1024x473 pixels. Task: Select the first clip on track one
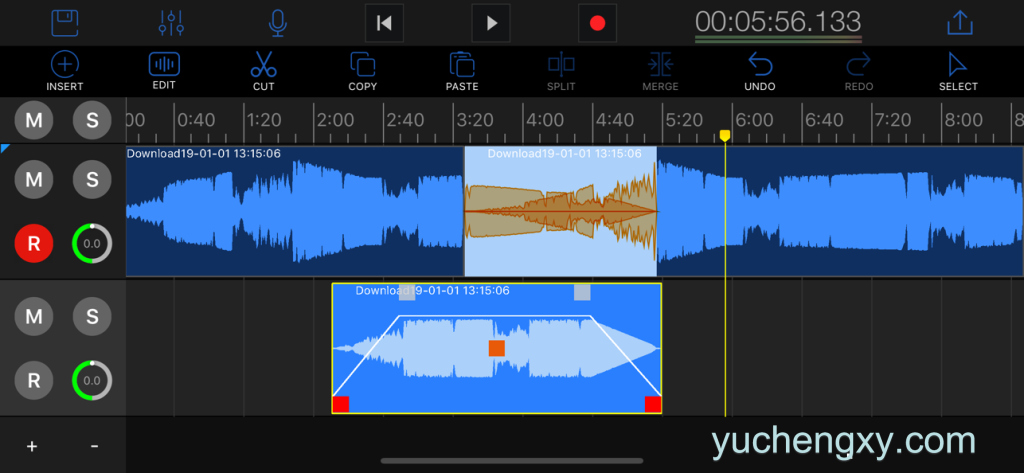295,211
